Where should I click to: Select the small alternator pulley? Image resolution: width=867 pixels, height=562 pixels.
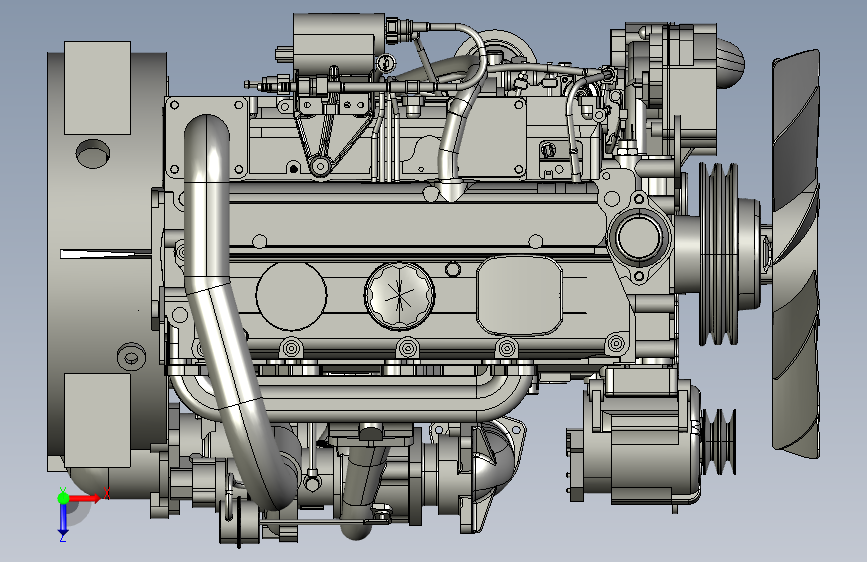coord(719,441)
